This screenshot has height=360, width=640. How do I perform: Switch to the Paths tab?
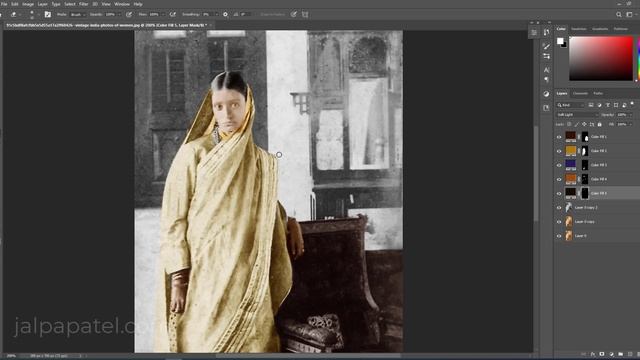598,93
